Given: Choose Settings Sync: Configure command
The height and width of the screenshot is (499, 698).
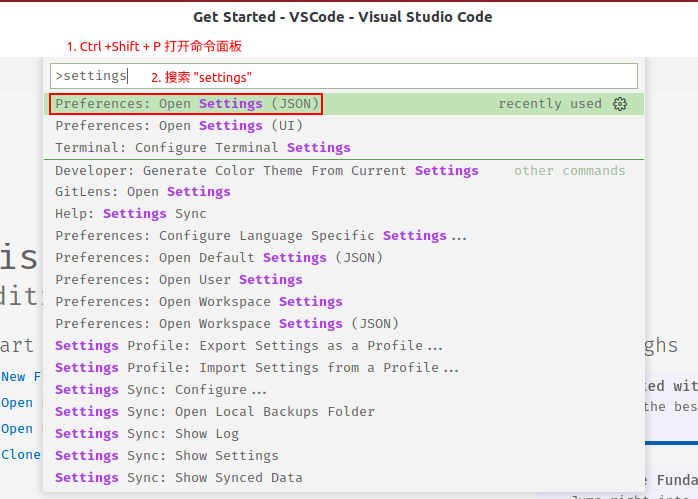Looking at the screenshot, I should [344, 390].
